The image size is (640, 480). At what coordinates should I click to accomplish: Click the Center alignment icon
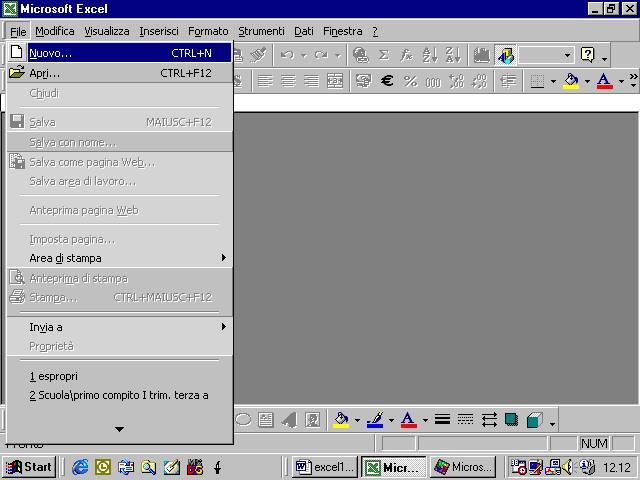click(x=288, y=81)
